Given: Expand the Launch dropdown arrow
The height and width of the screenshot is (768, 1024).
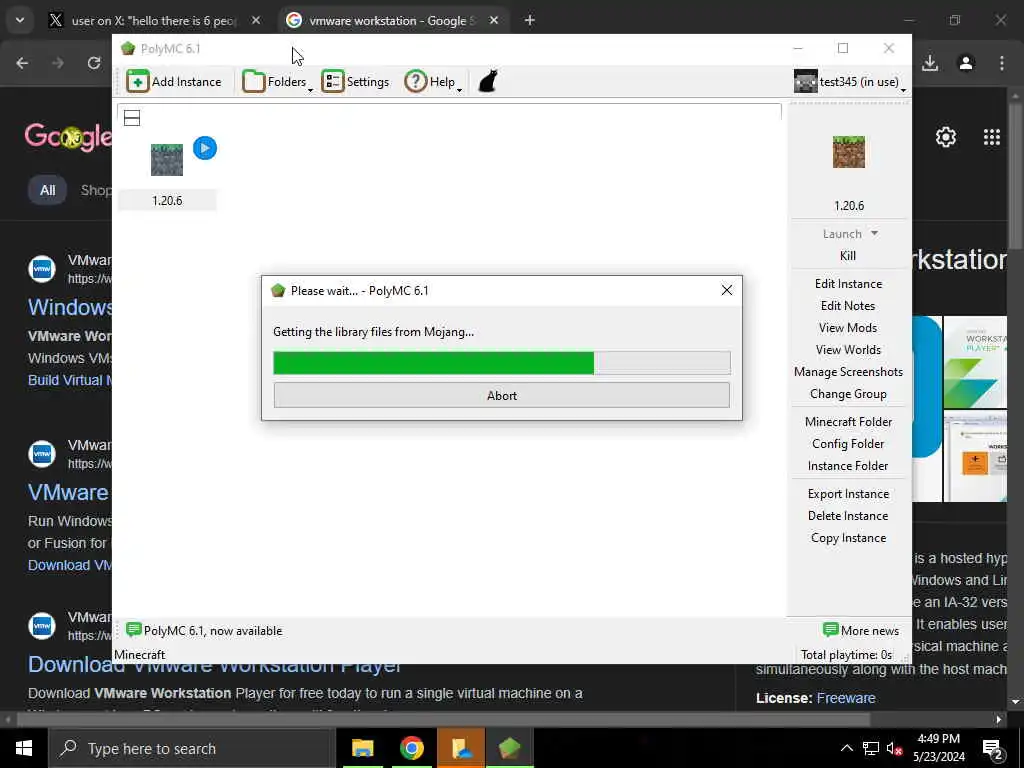Looking at the screenshot, I should tap(874, 233).
